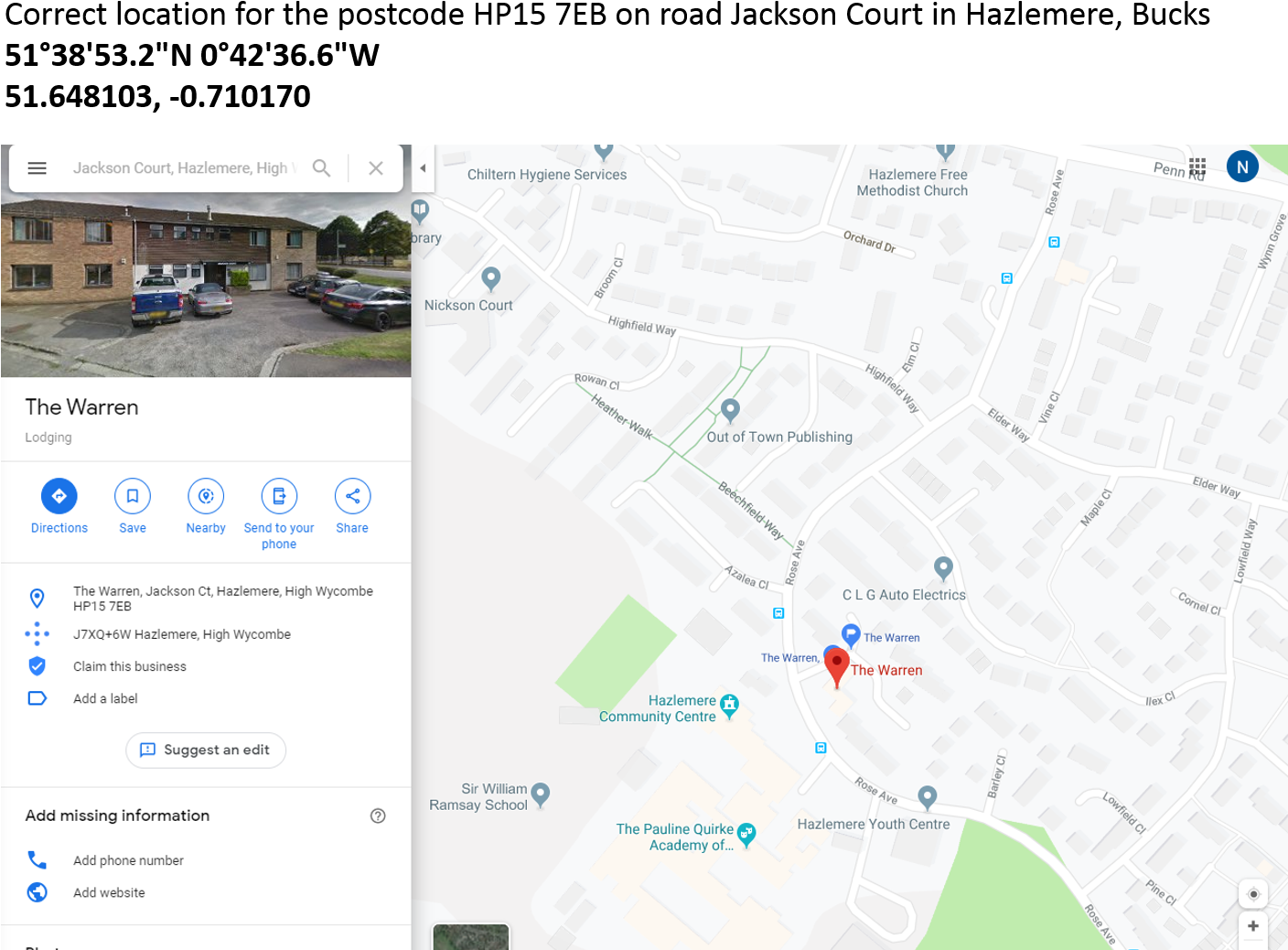The width and height of the screenshot is (1288, 950).
Task: Open the hamburger menu in the search box
Action: tap(37, 168)
